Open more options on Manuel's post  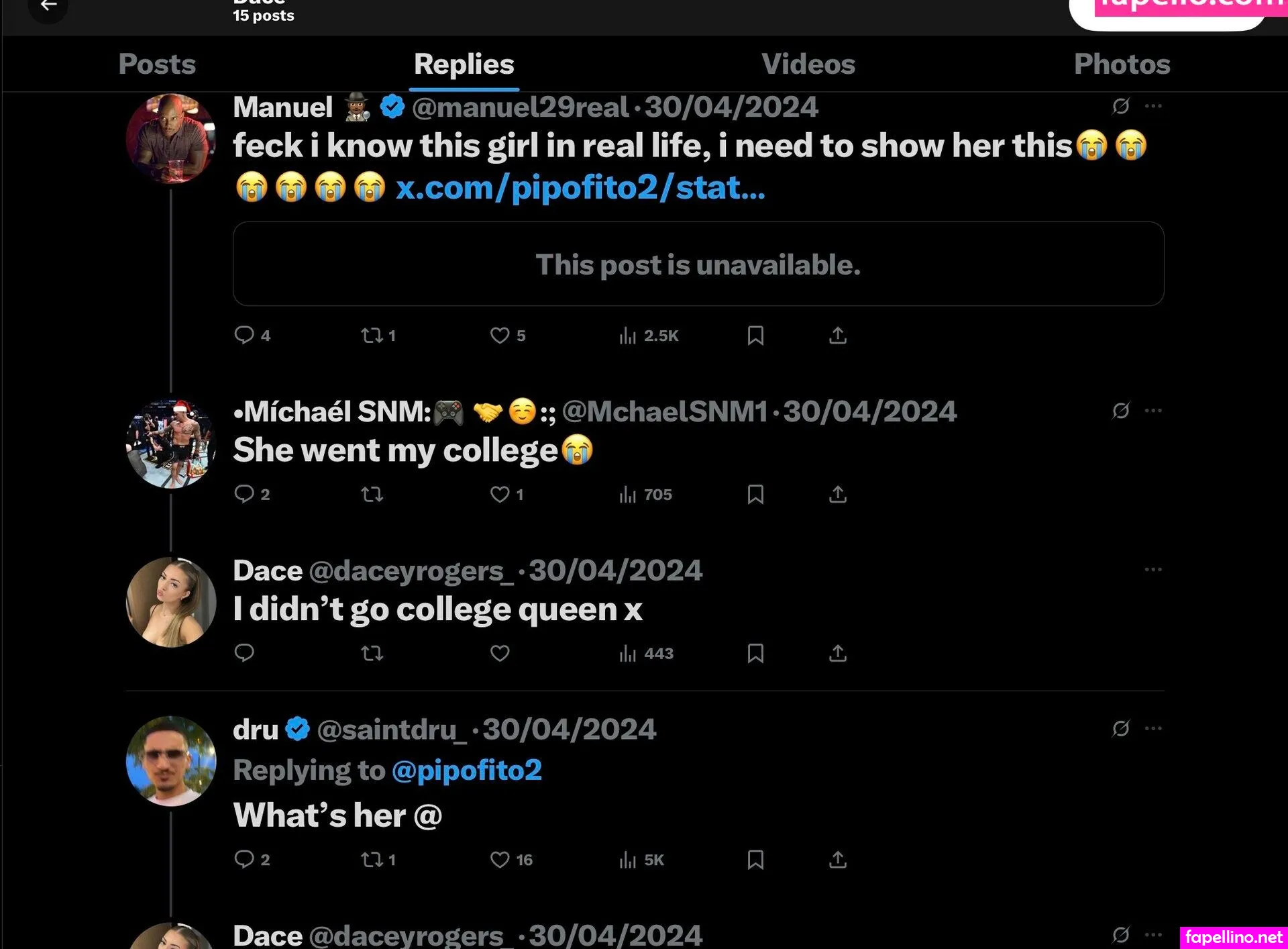[1153, 106]
